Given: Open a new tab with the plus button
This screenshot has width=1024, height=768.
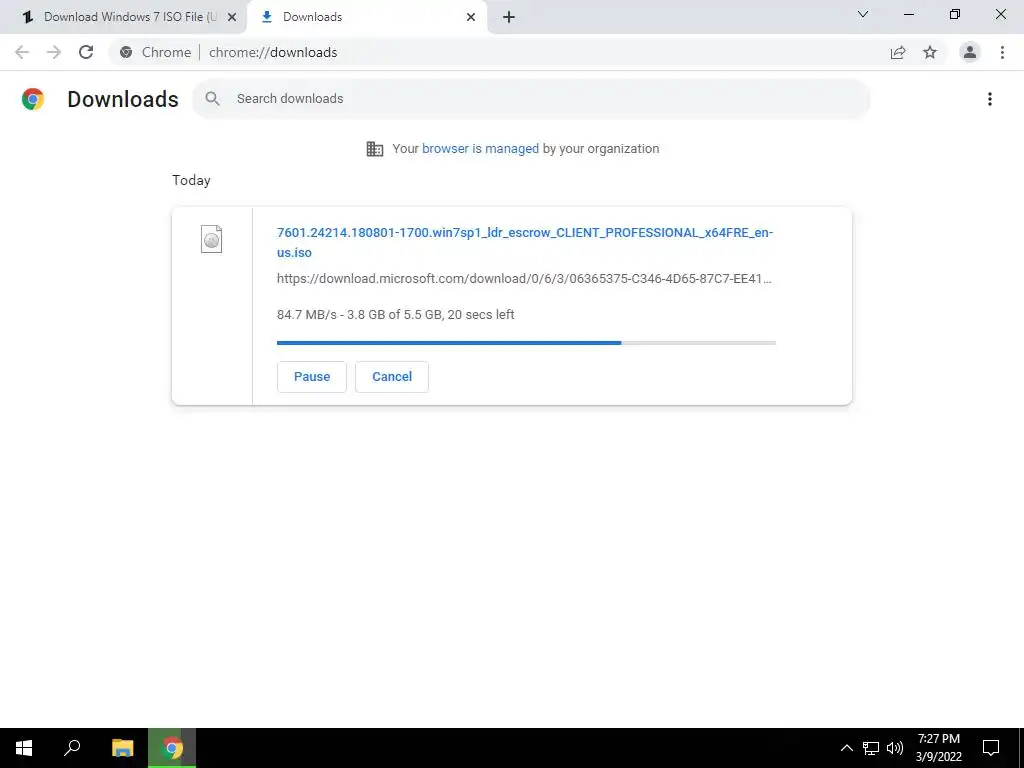Looking at the screenshot, I should (509, 17).
